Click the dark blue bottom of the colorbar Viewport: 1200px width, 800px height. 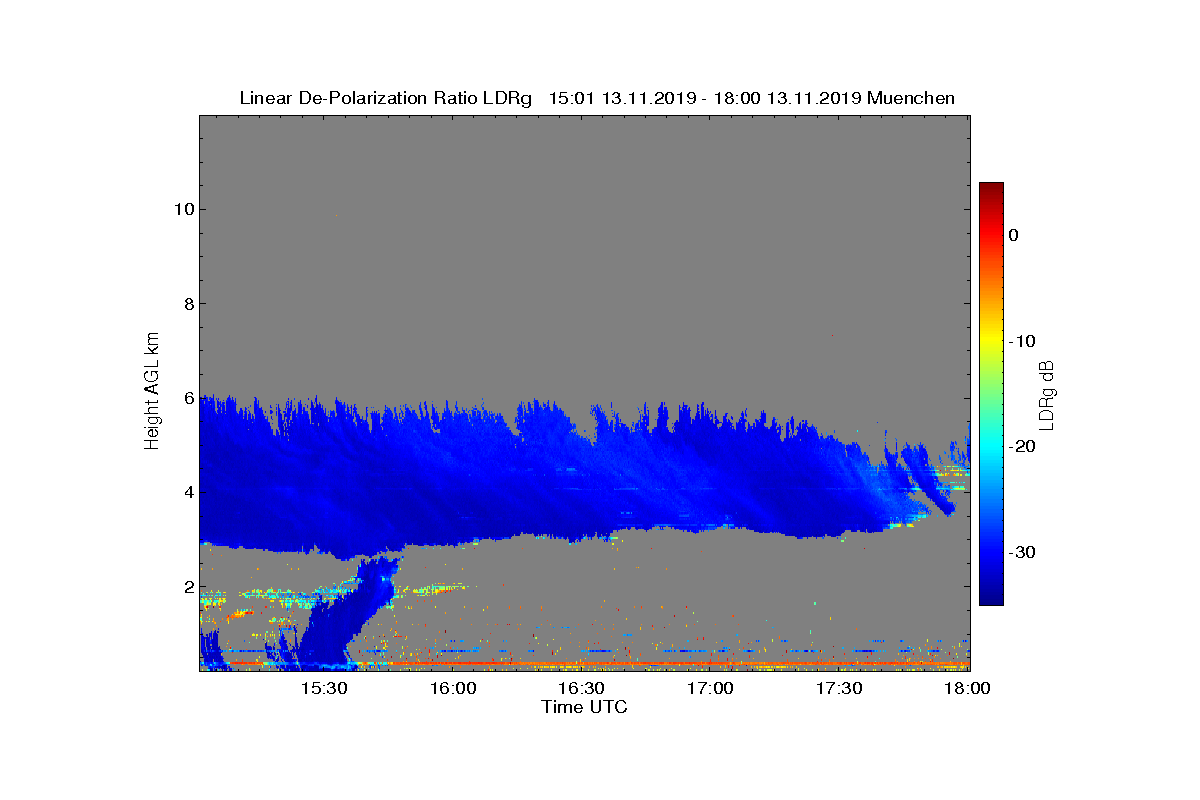(991, 597)
